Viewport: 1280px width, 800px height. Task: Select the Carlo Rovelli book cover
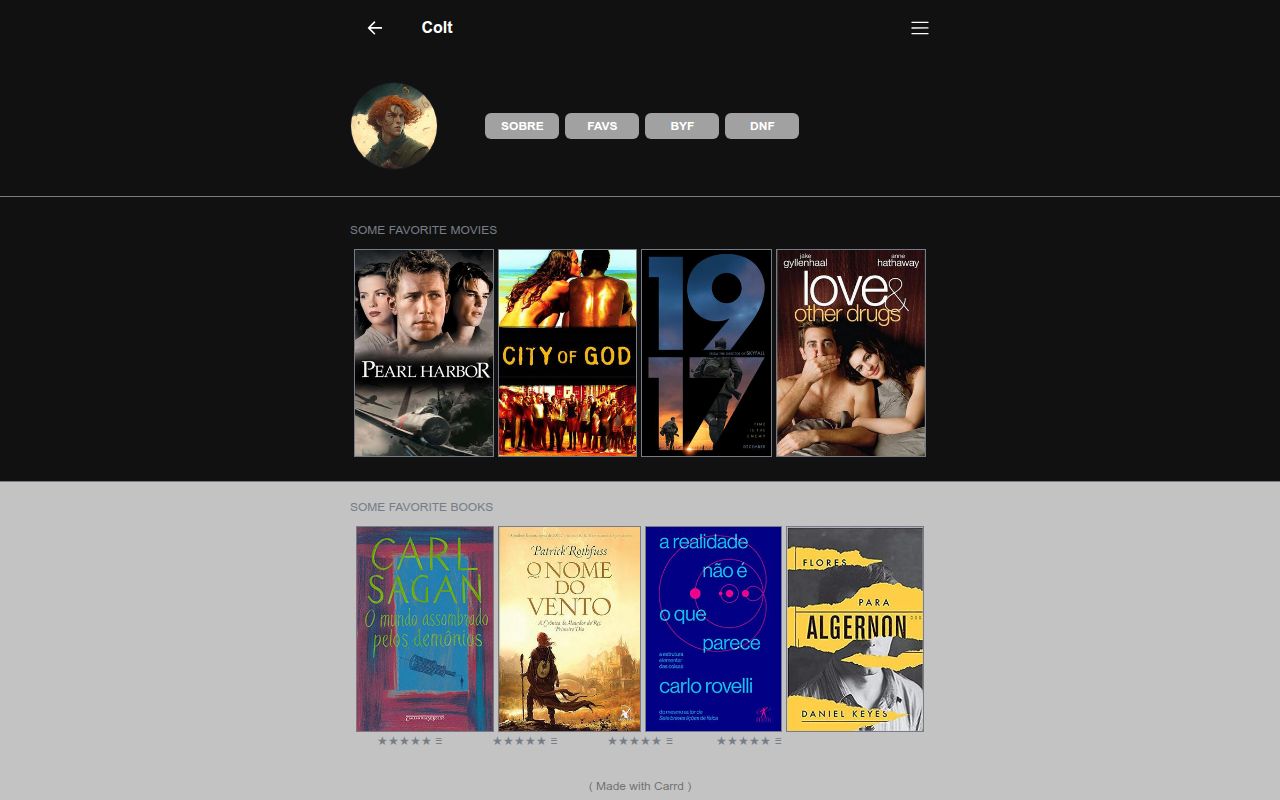[x=713, y=629]
